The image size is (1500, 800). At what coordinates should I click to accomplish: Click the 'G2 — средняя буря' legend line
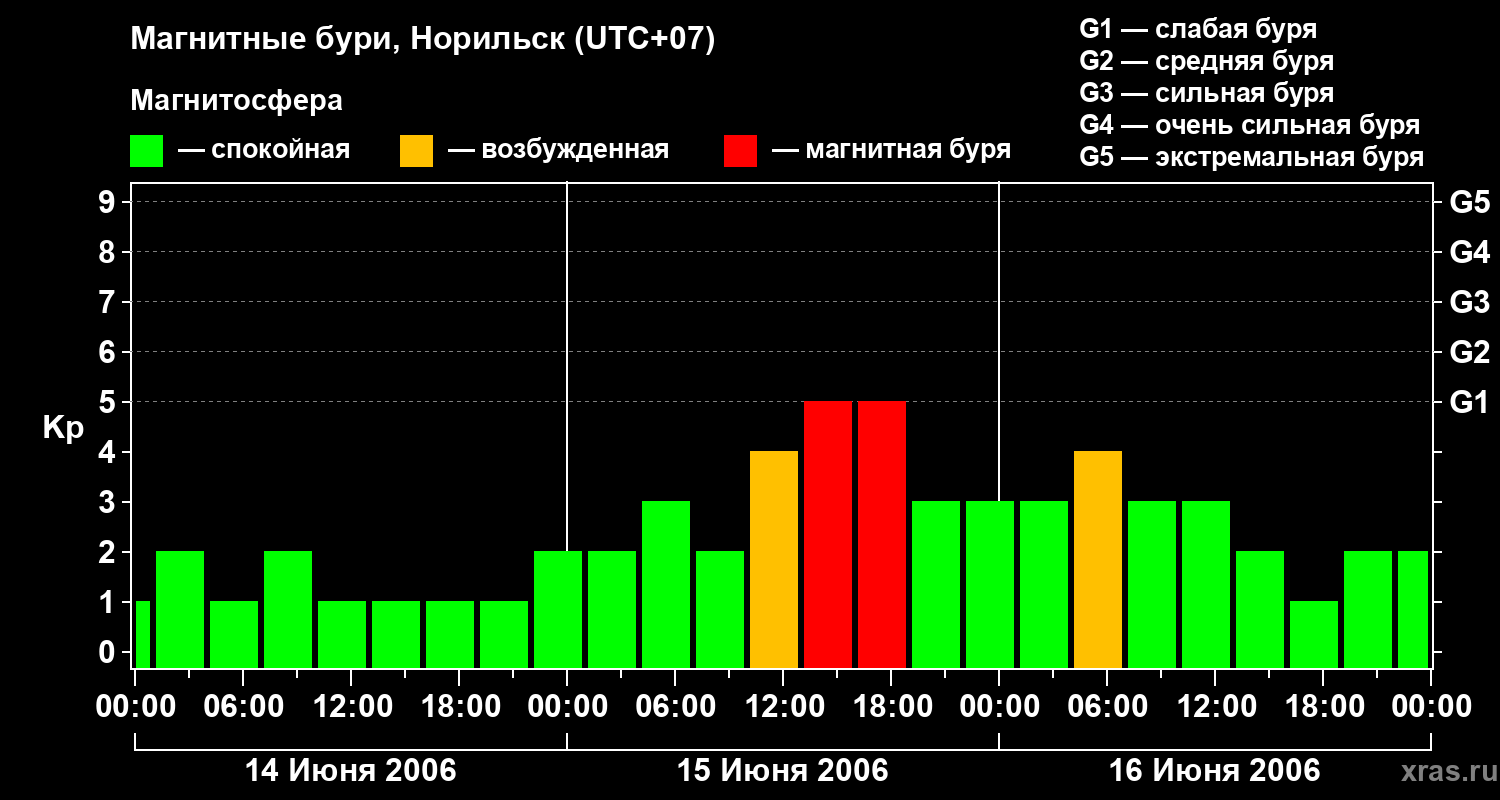[1206, 61]
